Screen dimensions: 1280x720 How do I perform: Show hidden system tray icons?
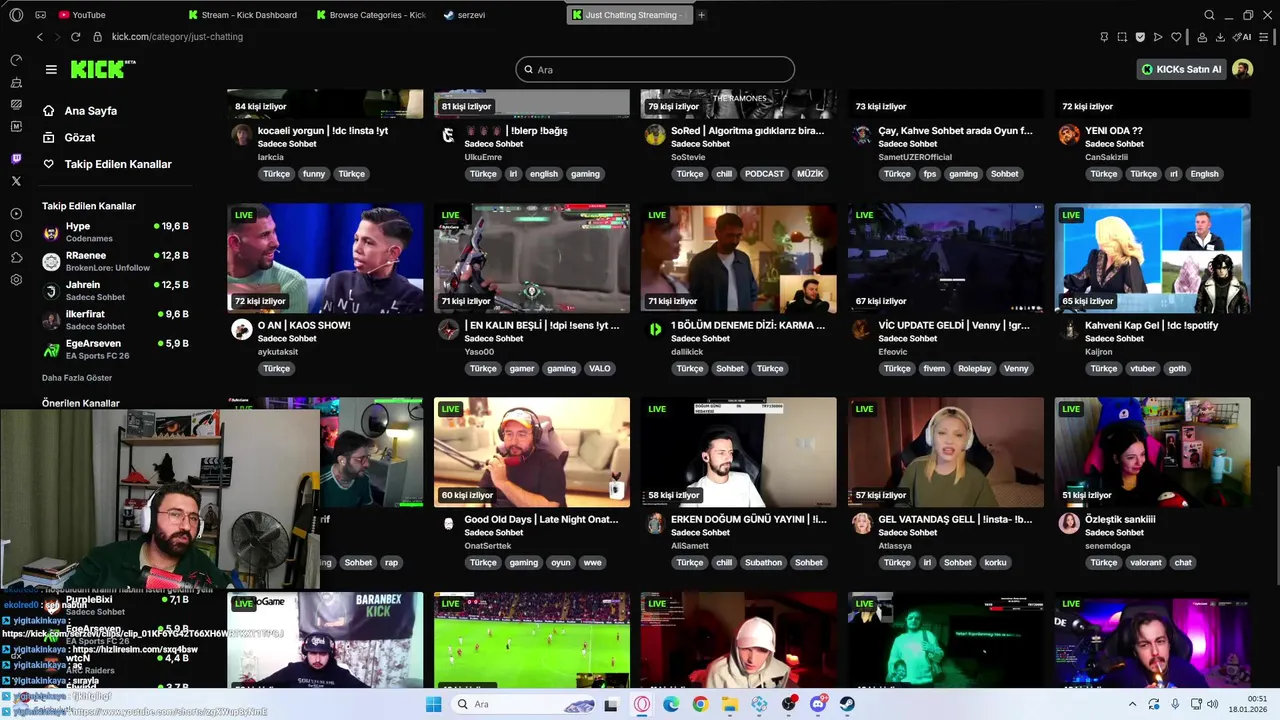(1132, 704)
